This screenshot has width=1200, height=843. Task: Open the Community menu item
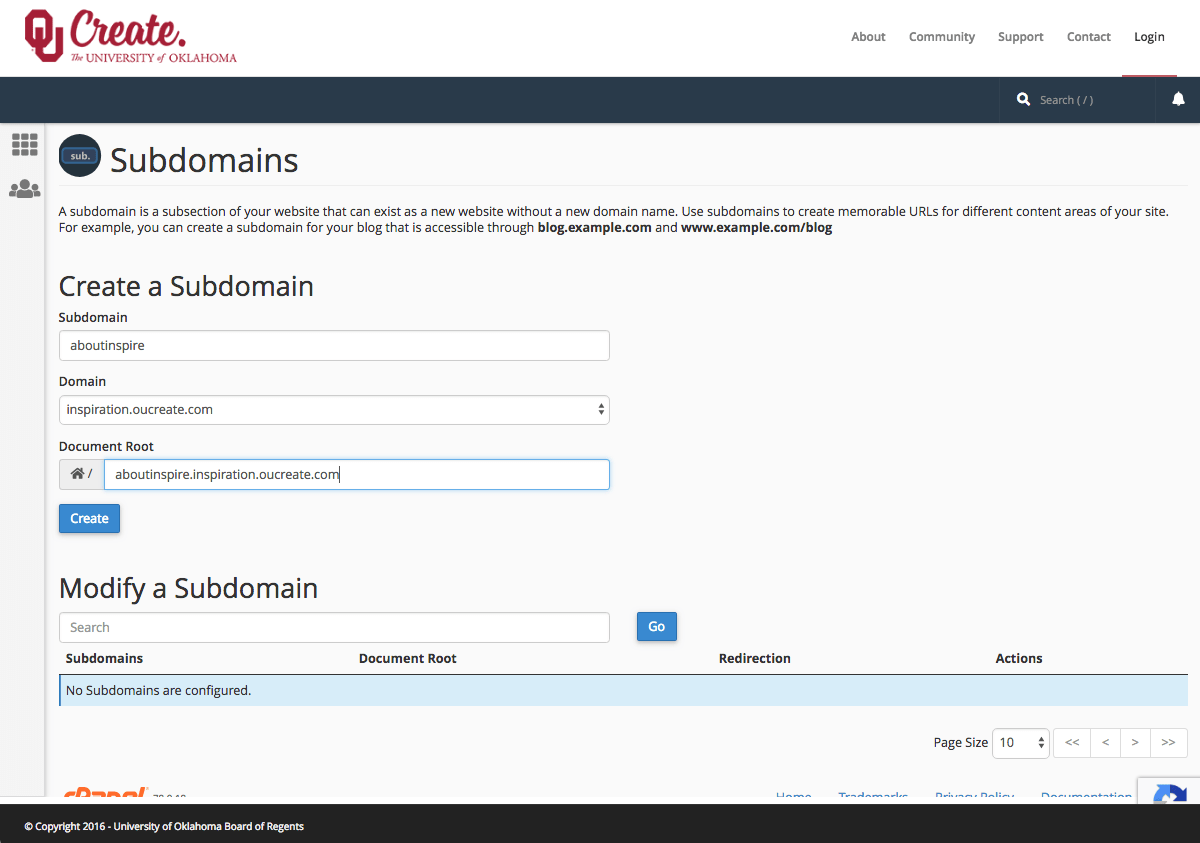click(942, 37)
